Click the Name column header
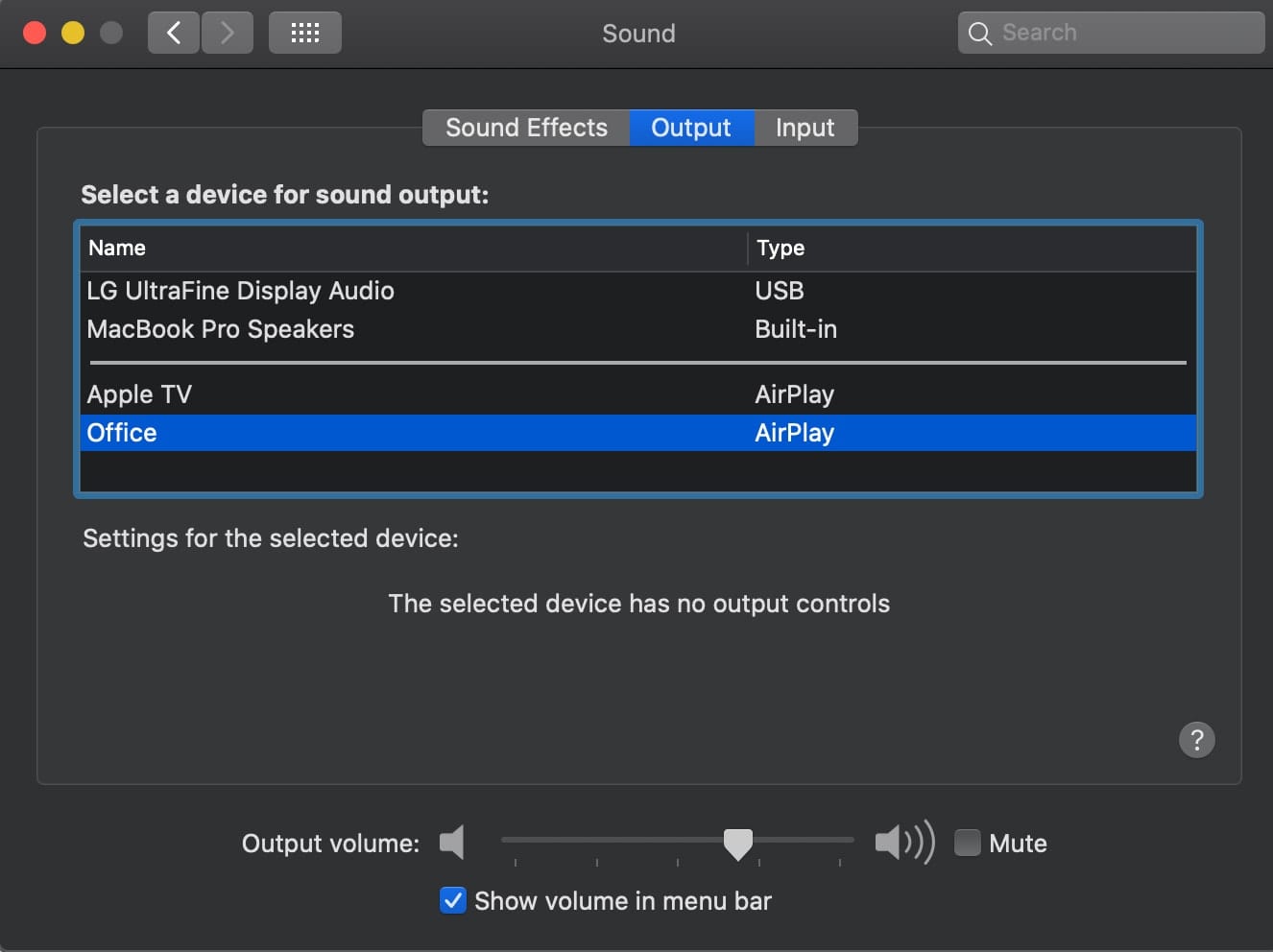The image size is (1273, 952). (x=117, y=248)
